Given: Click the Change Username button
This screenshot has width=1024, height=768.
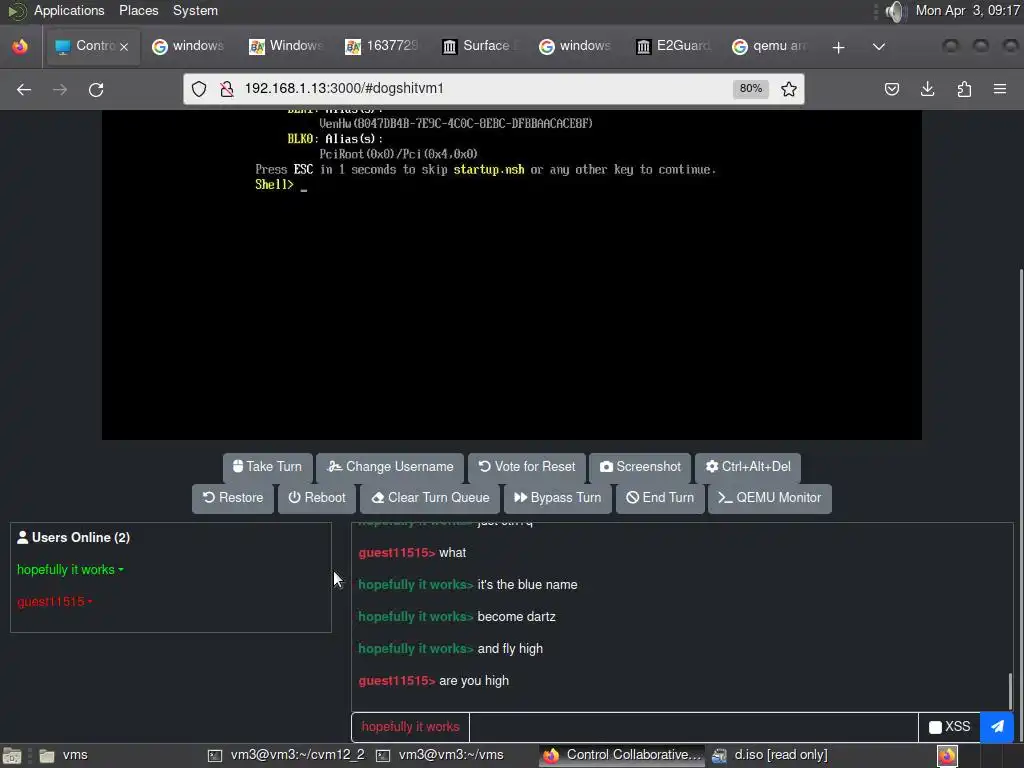Looking at the screenshot, I should click(390, 467).
